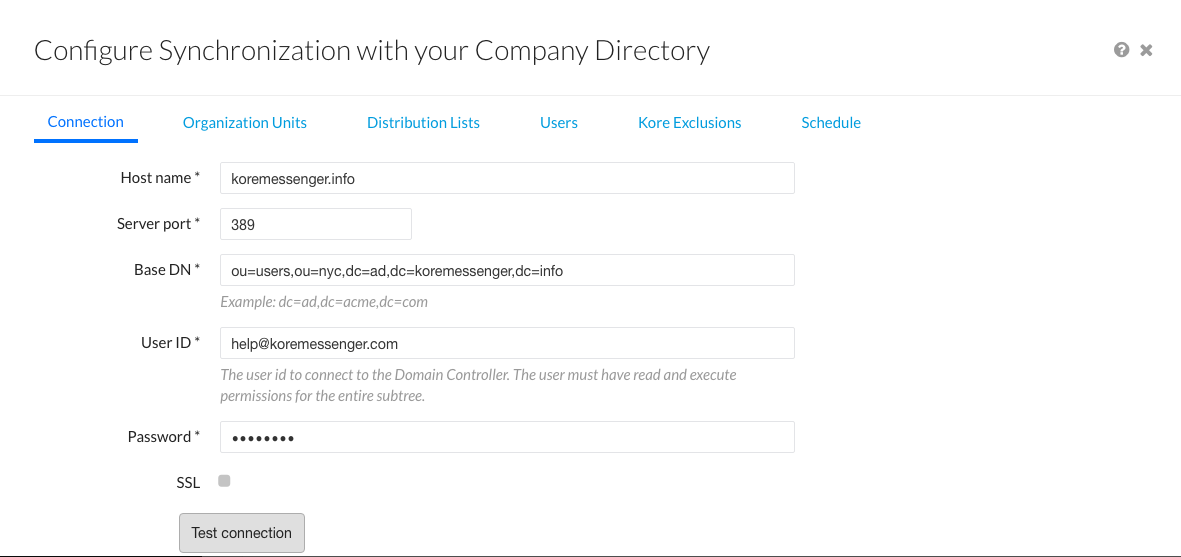Go to the Distribution Lists tab
The image size is (1181, 557).
tap(423, 123)
